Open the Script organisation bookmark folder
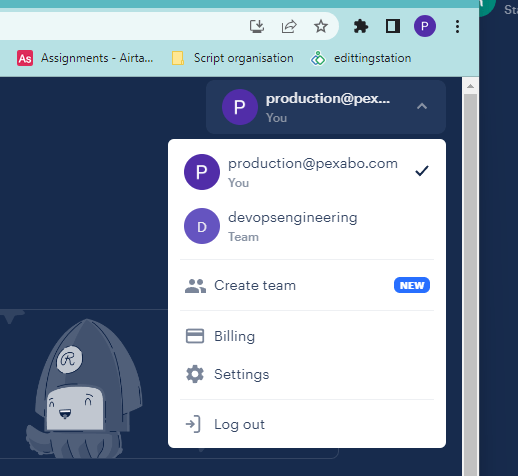Viewport: 518px width, 476px height. (233, 58)
